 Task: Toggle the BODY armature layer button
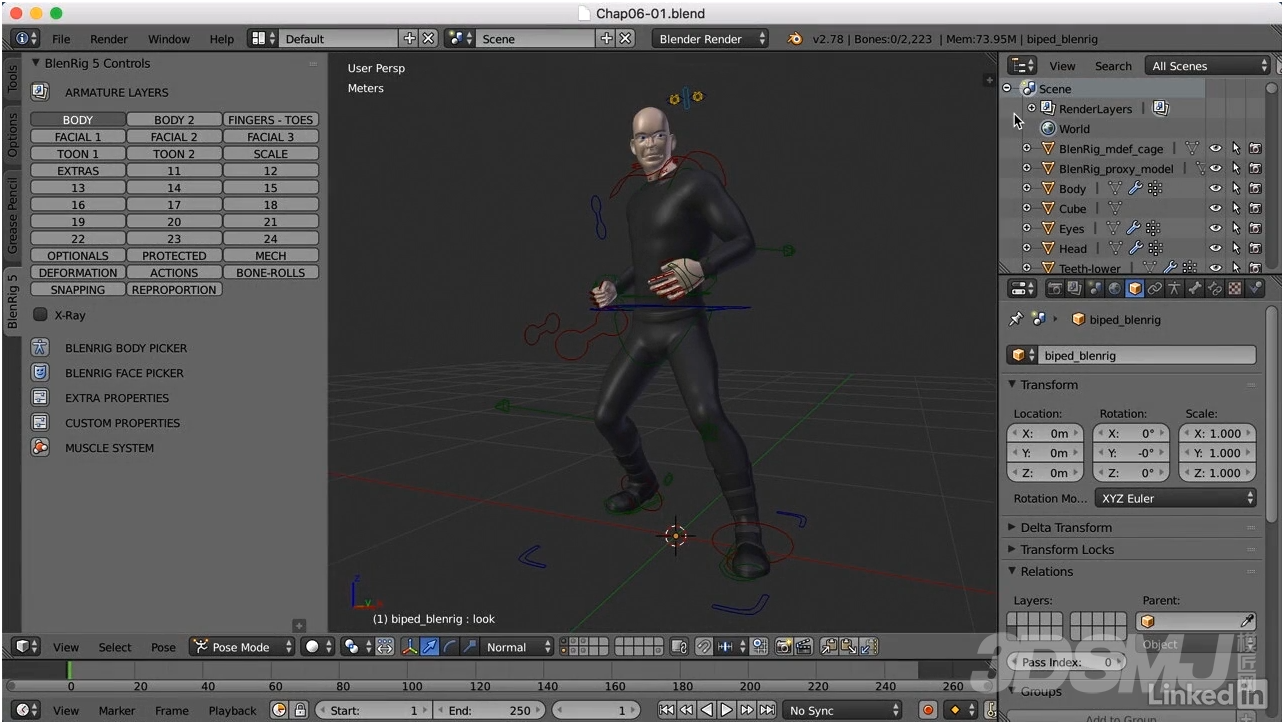click(x=78, y=120)
